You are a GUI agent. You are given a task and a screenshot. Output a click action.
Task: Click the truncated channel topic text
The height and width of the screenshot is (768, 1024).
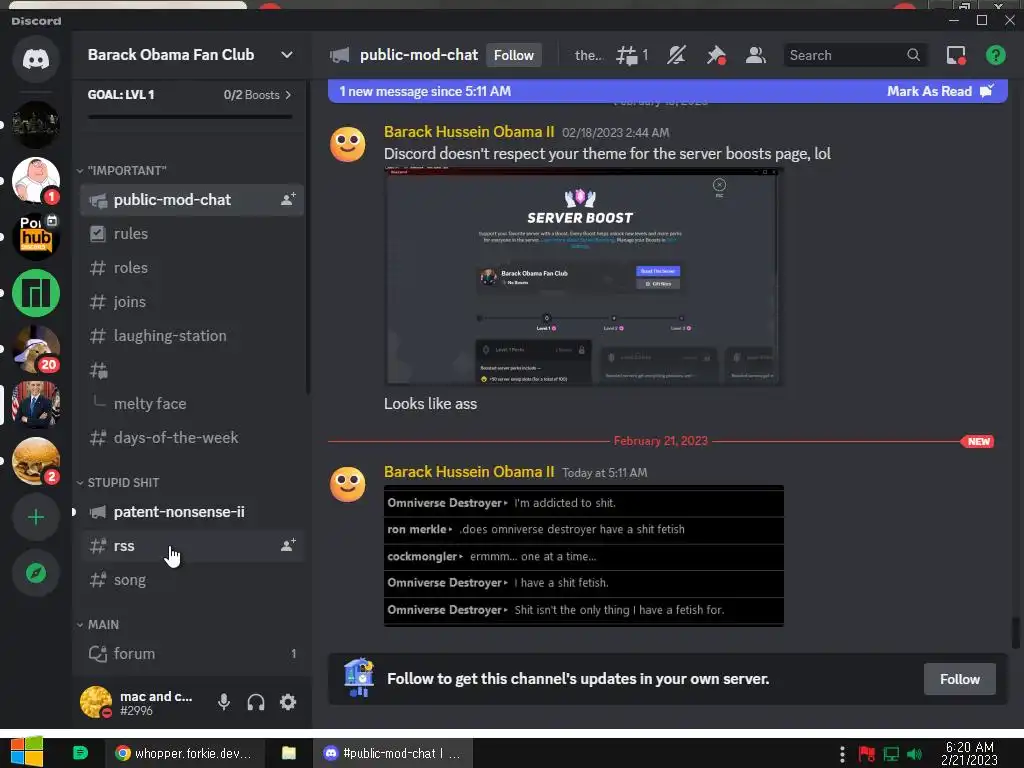pyautogui.click(x=588, y=56)
